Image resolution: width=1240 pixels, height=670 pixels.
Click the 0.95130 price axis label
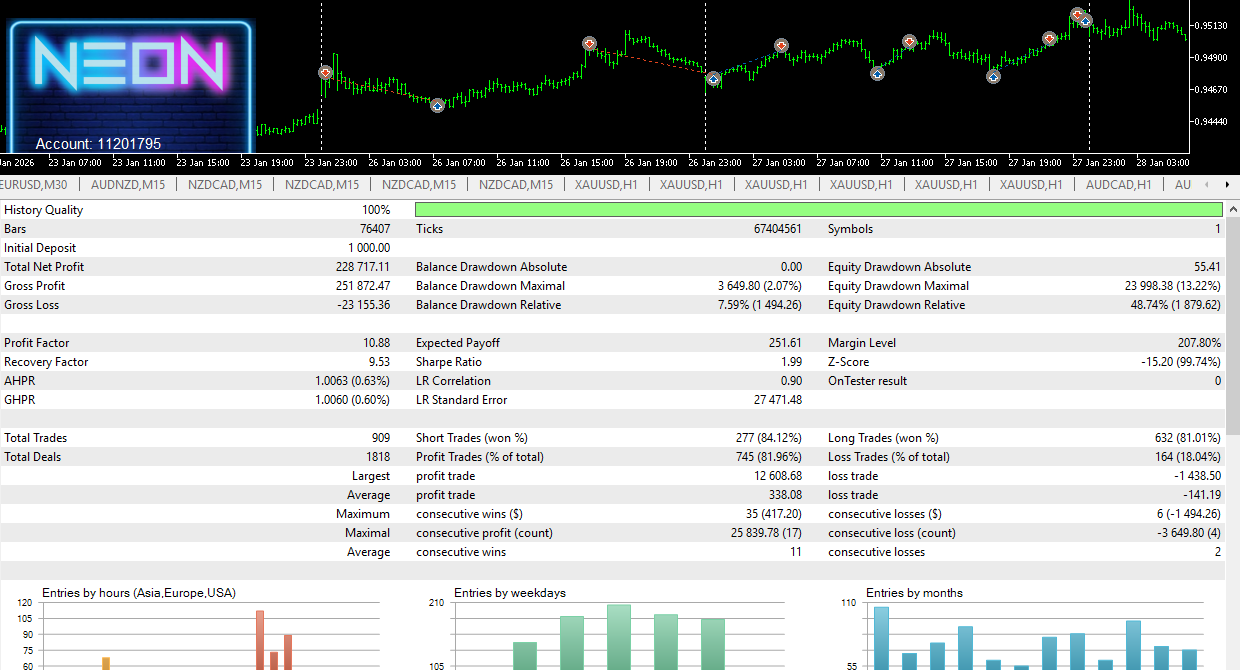tap(1211, 25)
